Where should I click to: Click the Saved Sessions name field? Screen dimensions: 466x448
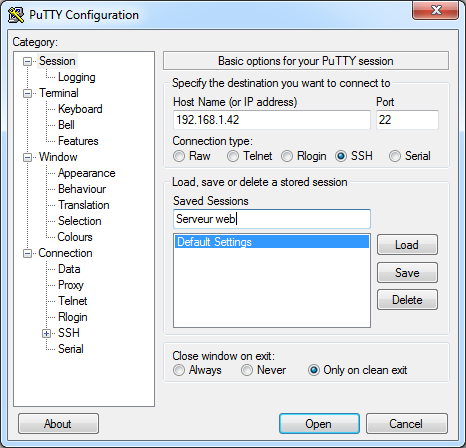click(272, 219)
